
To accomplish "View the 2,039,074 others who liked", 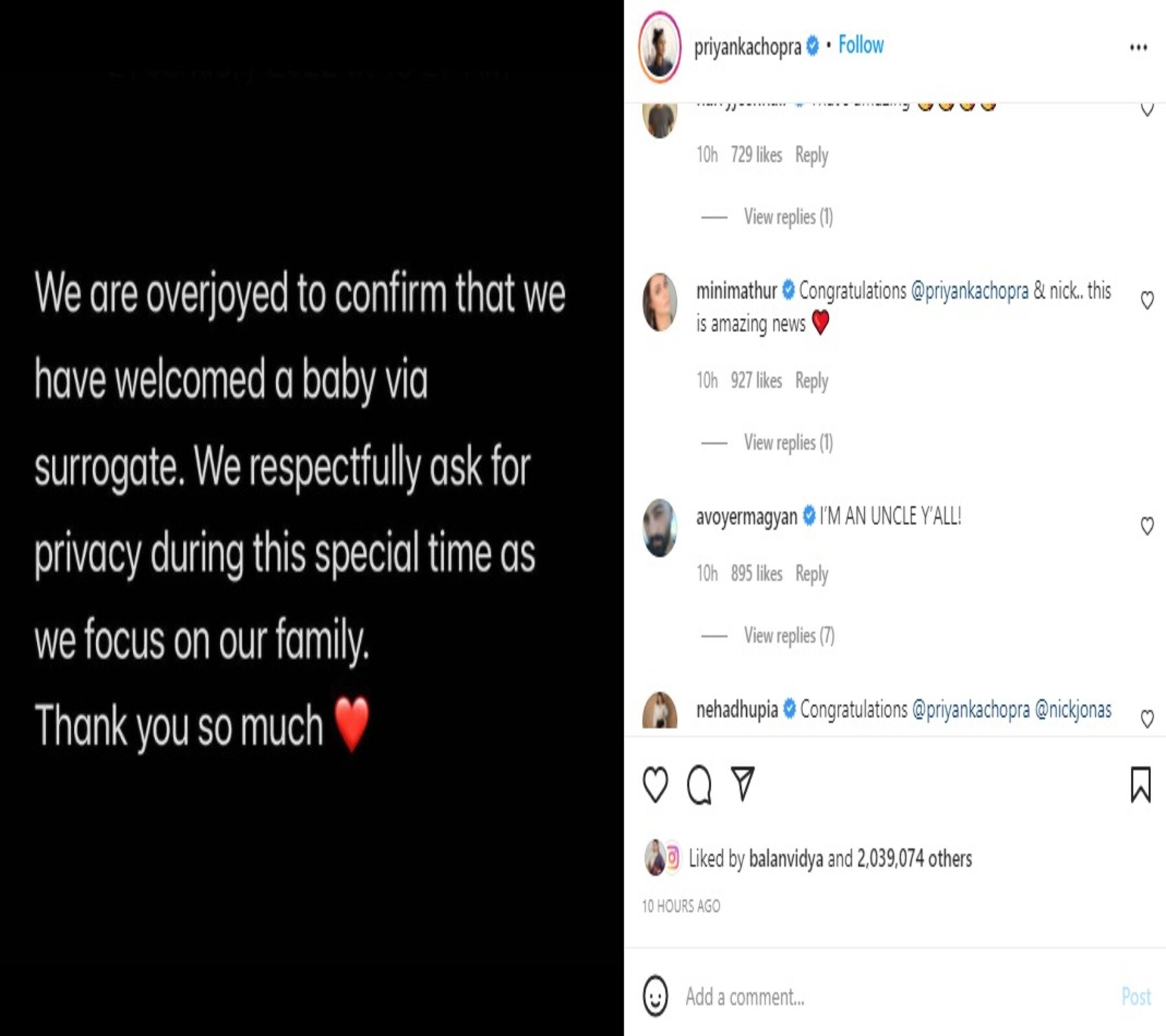I will pos(914,859).
